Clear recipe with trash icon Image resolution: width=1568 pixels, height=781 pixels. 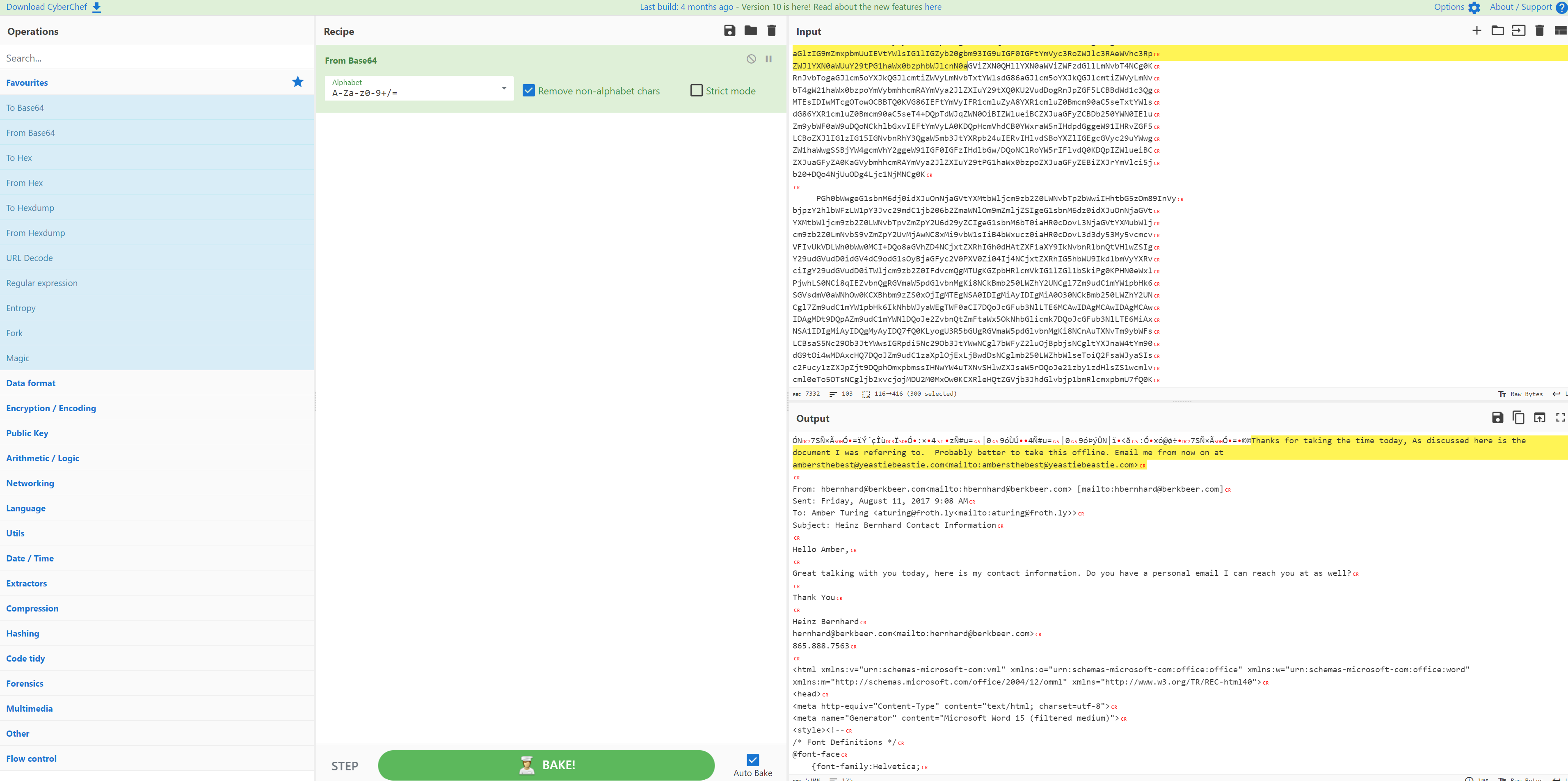[x=771, y=31]
